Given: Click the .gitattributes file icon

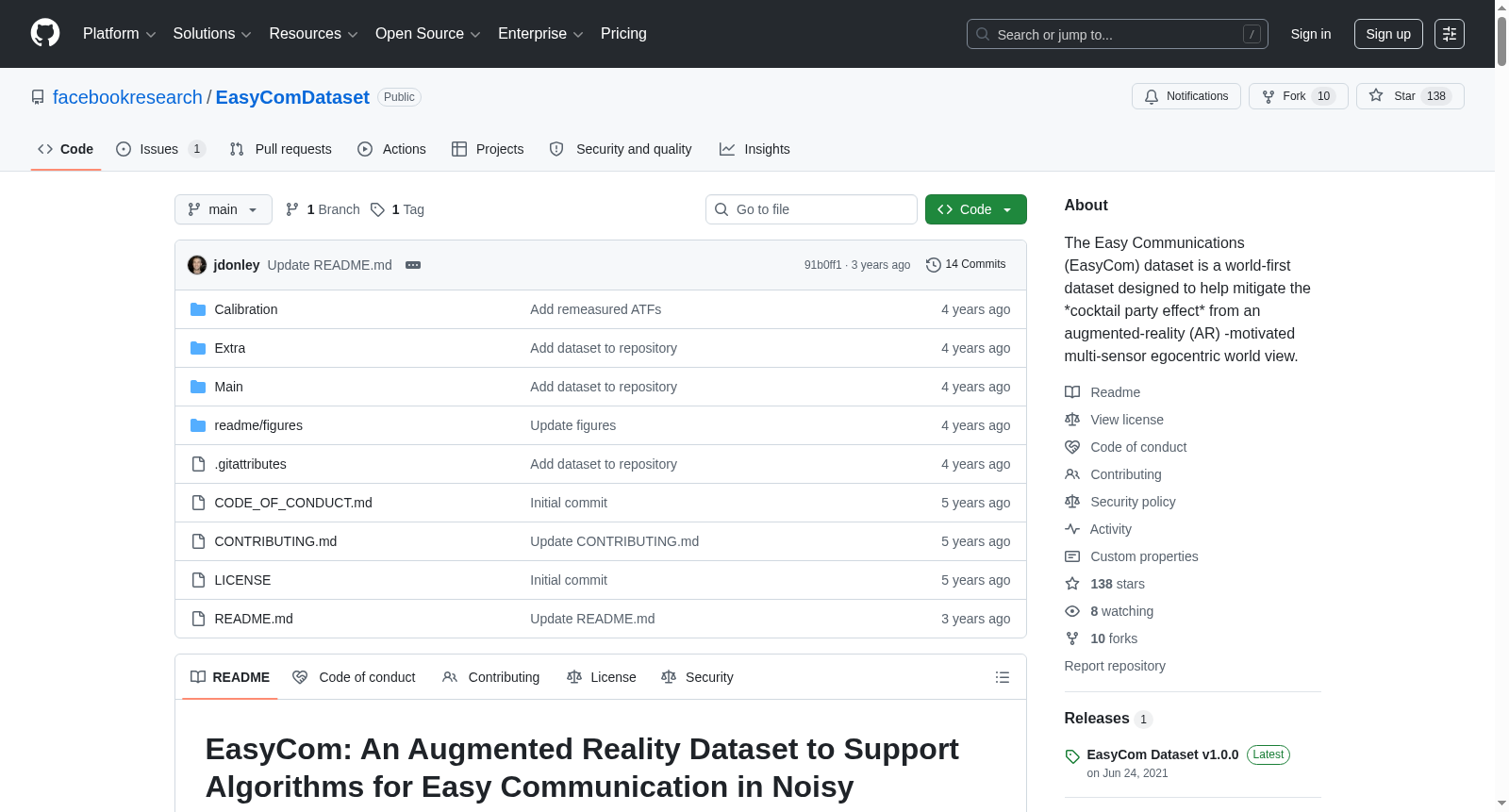Looking at the screenshot, I should coord(198,464).
